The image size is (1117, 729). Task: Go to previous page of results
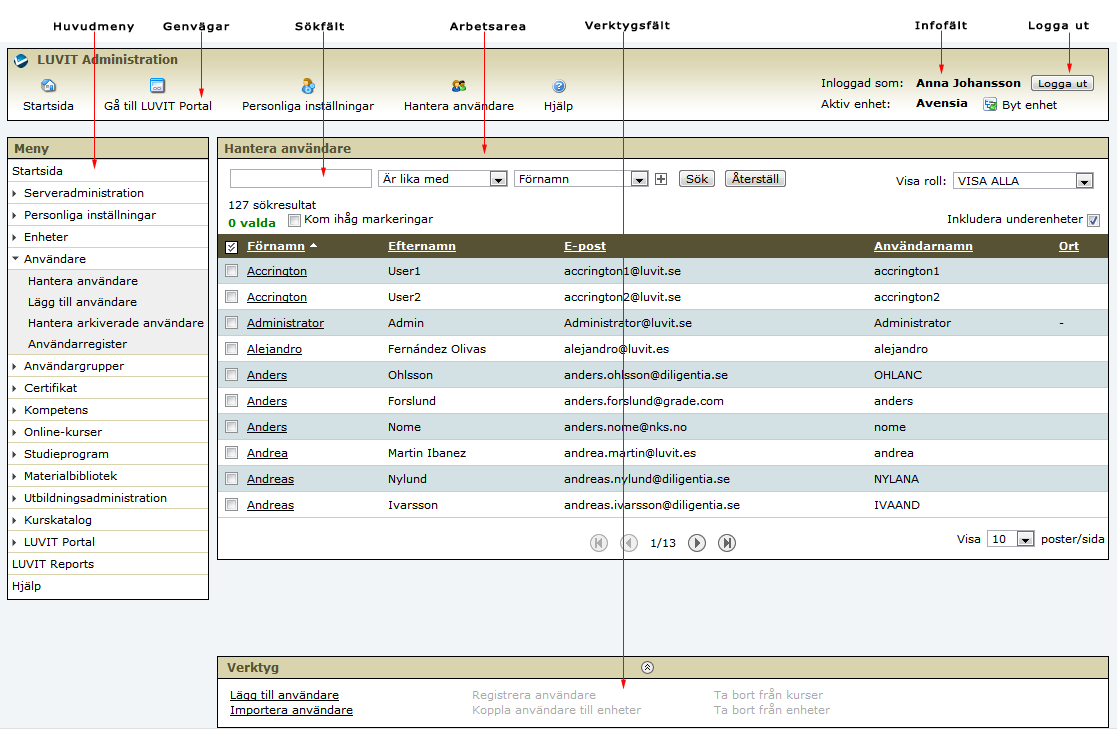point(629,543)
